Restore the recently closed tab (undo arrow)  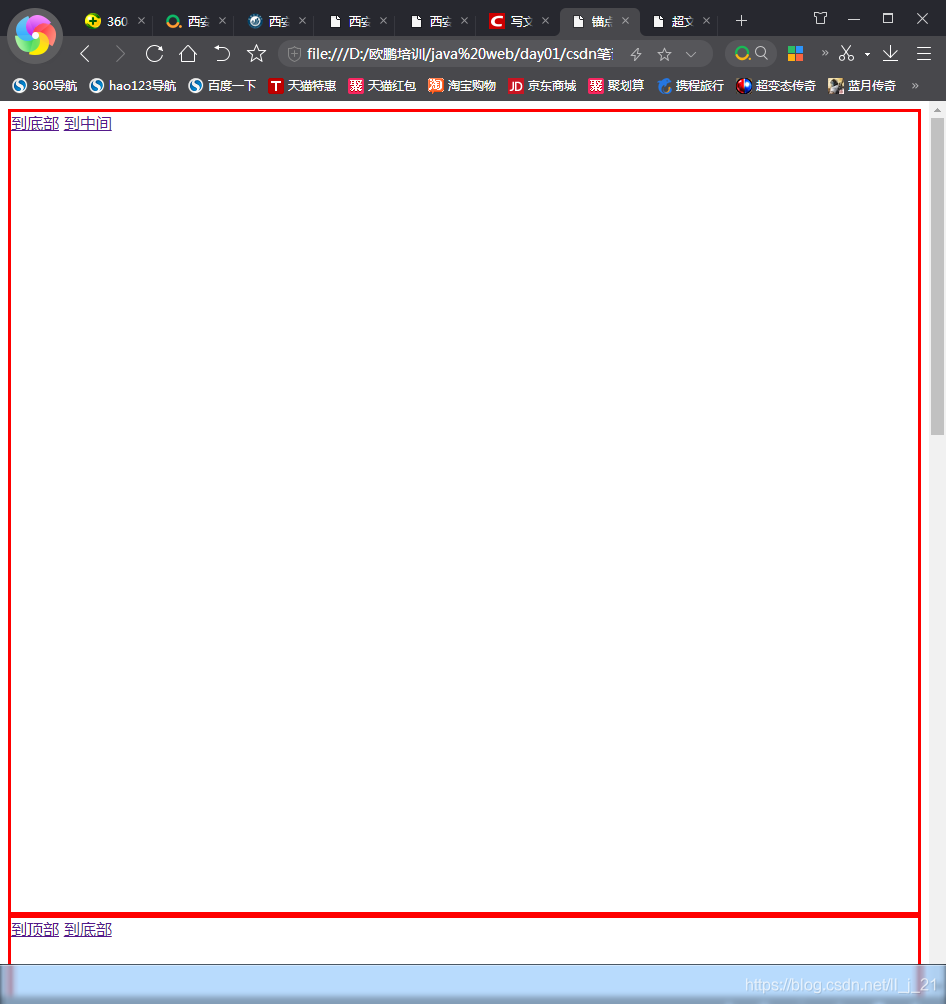pos(222,54)
